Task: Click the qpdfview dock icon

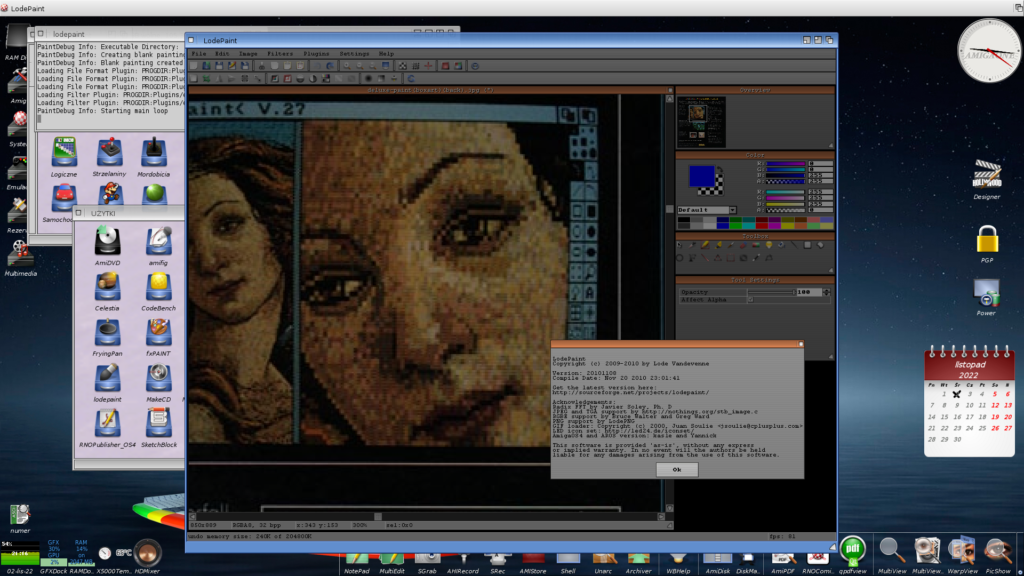Action: coord(852,554)
